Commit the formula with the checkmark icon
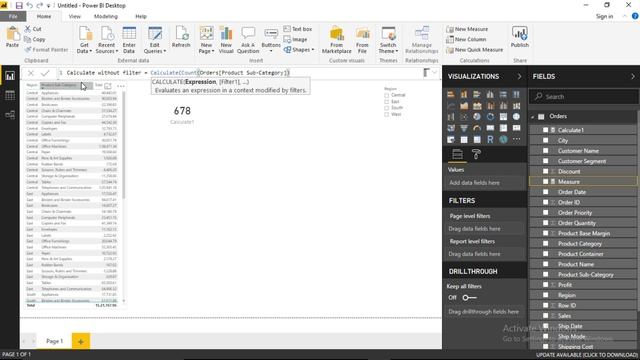The height and width of the screenshot is (360, 640). (45, 73)
